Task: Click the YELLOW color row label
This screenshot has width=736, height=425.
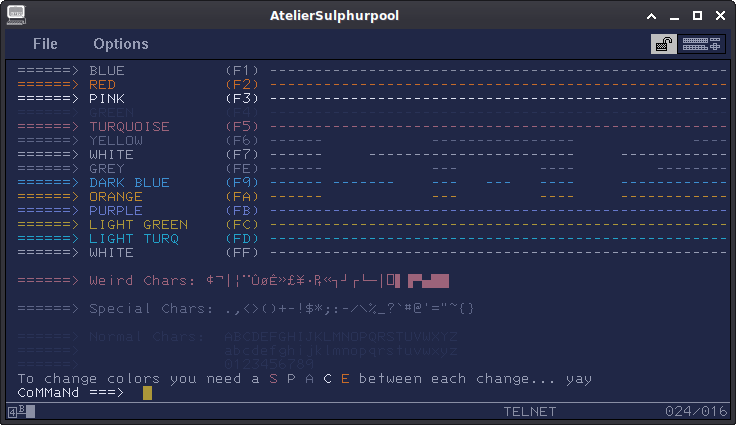Action: (x=116, y=140)
